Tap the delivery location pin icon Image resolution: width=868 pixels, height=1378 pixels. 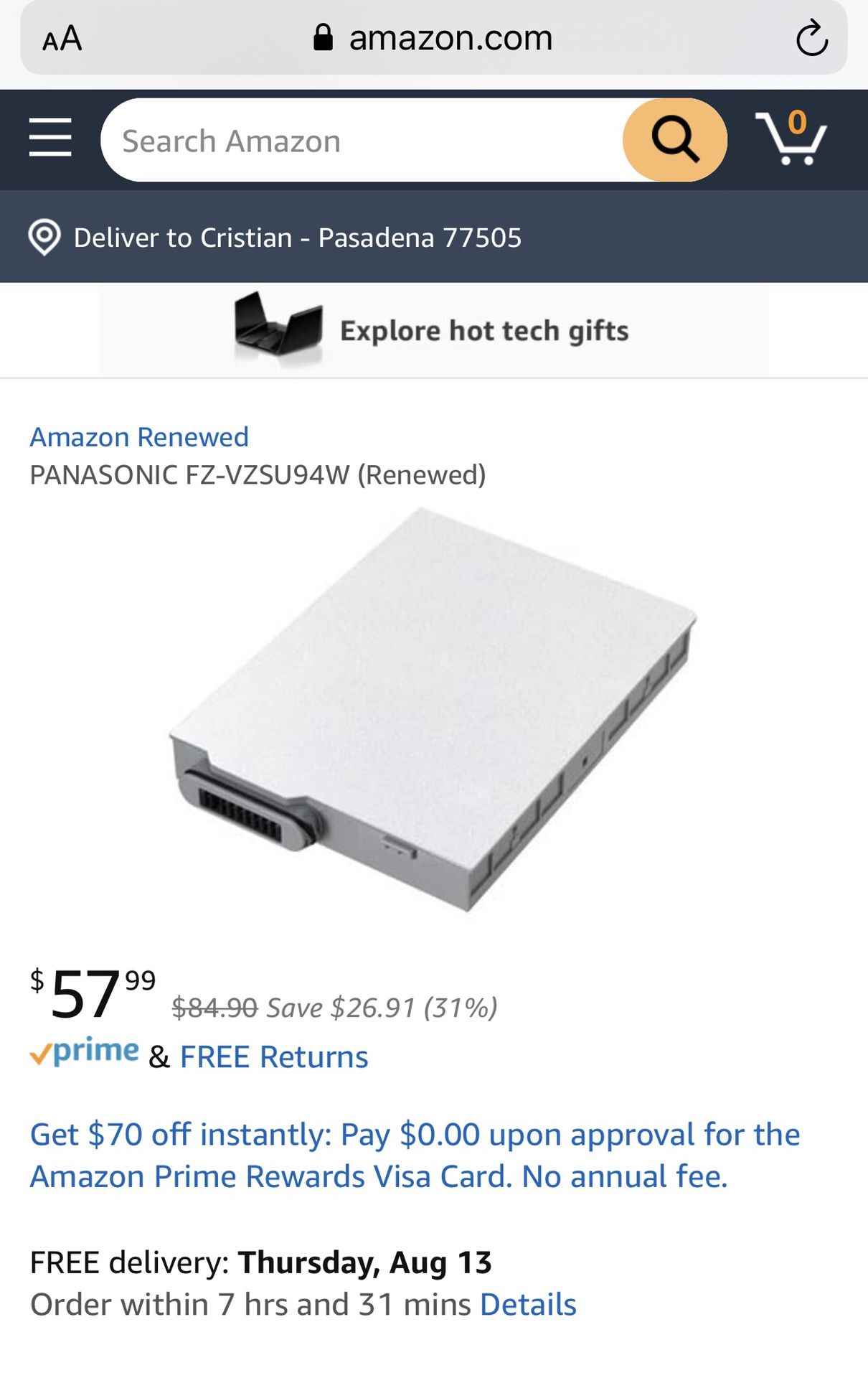point(44,238)
